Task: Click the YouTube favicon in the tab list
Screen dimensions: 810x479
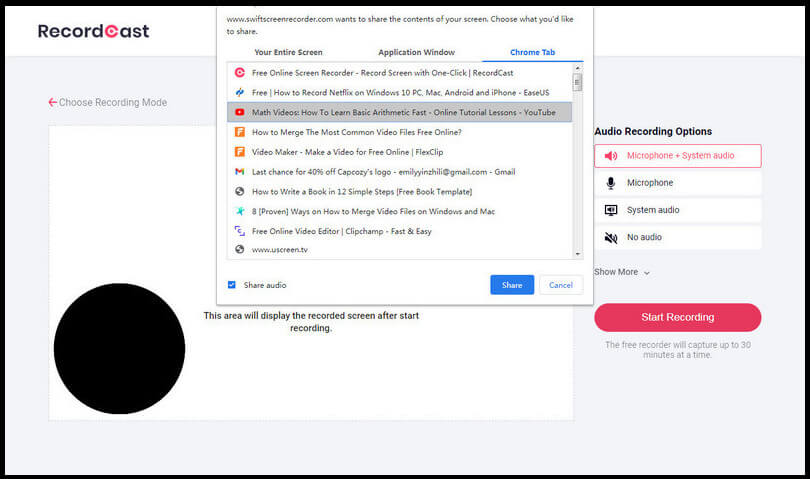Action: pos(240,112)
